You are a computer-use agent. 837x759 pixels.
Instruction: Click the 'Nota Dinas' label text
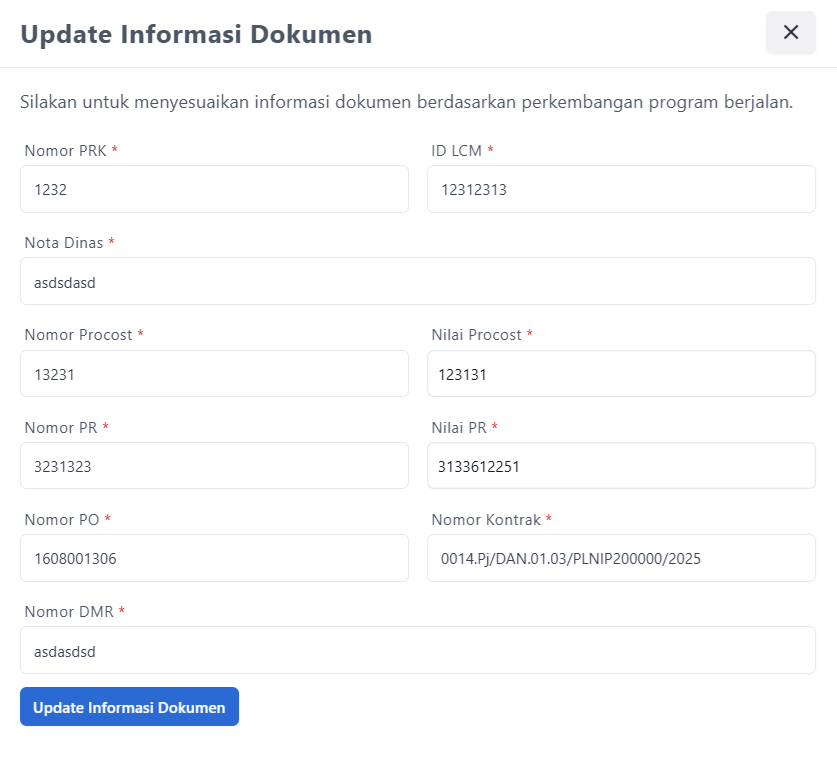tap(64, 243)
